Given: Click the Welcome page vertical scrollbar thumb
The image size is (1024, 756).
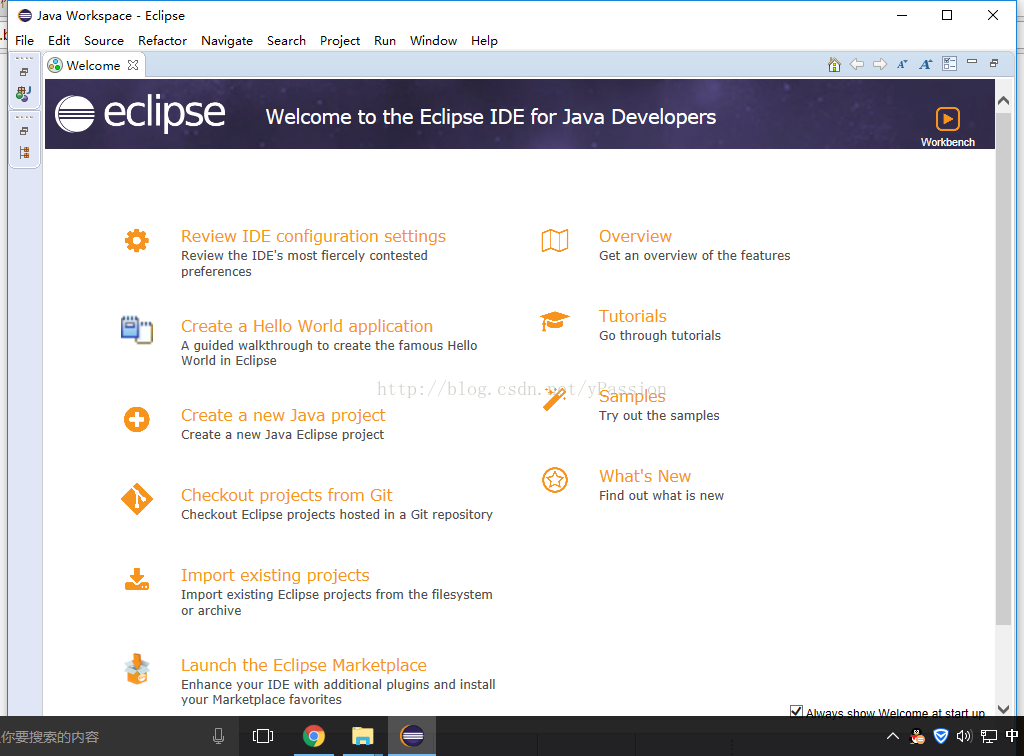Looking at the screenshot, I should 1003,369.
